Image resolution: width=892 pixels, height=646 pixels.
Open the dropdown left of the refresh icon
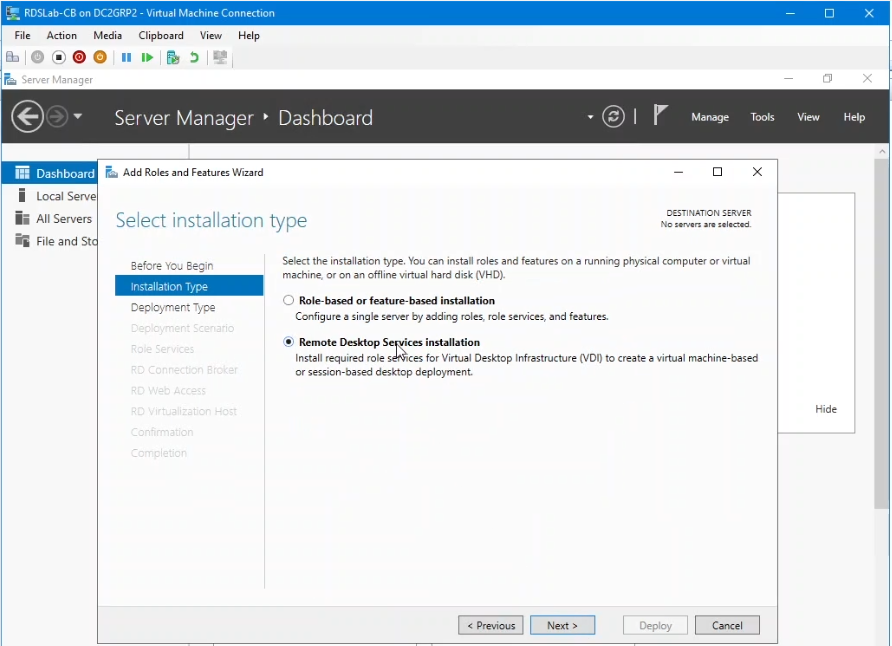click(x=590, y=117)
